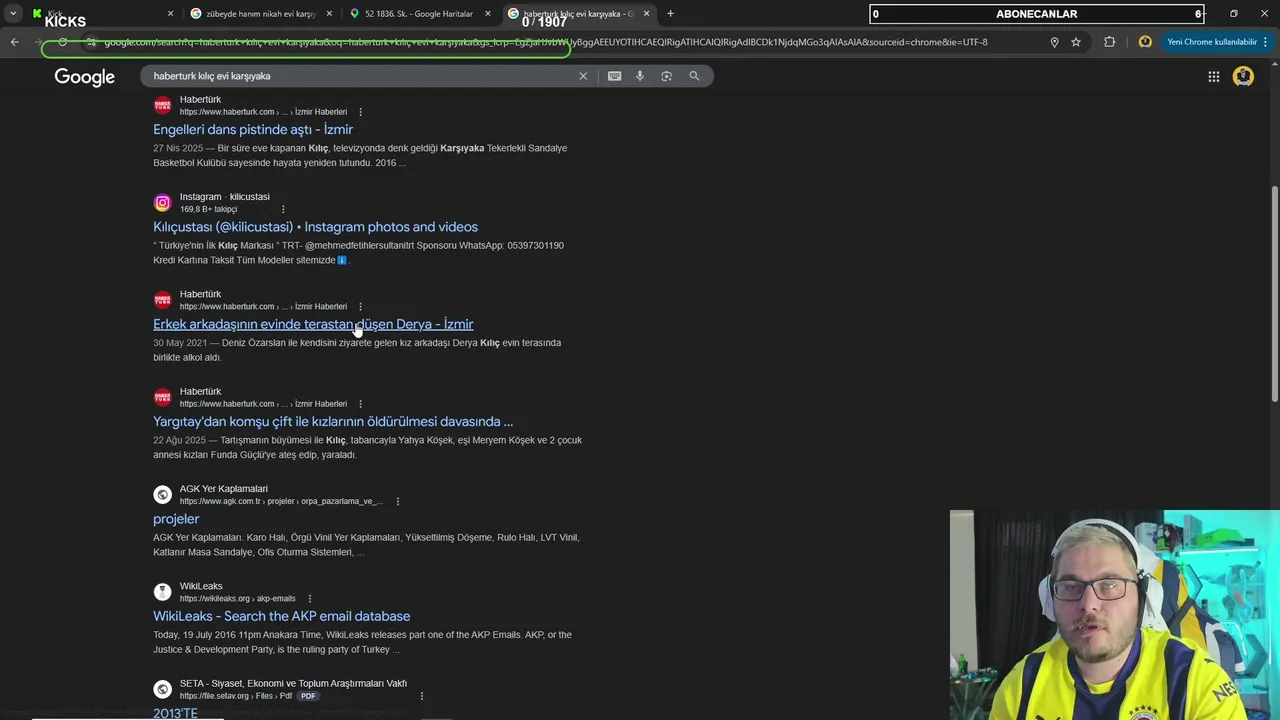Image resolution: width=1280 pixels, height=720 pixels.
Task: Click the URL in the address bar
Action: [x=545, y=42]
